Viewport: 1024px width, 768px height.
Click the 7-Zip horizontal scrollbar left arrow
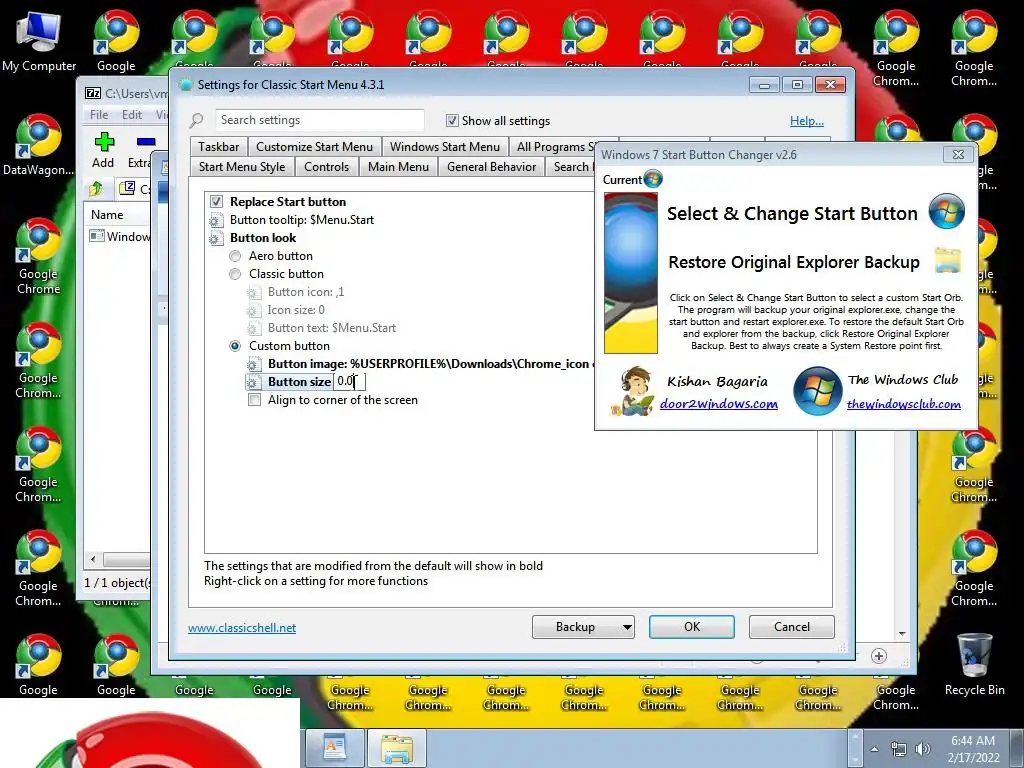[93, 559]
